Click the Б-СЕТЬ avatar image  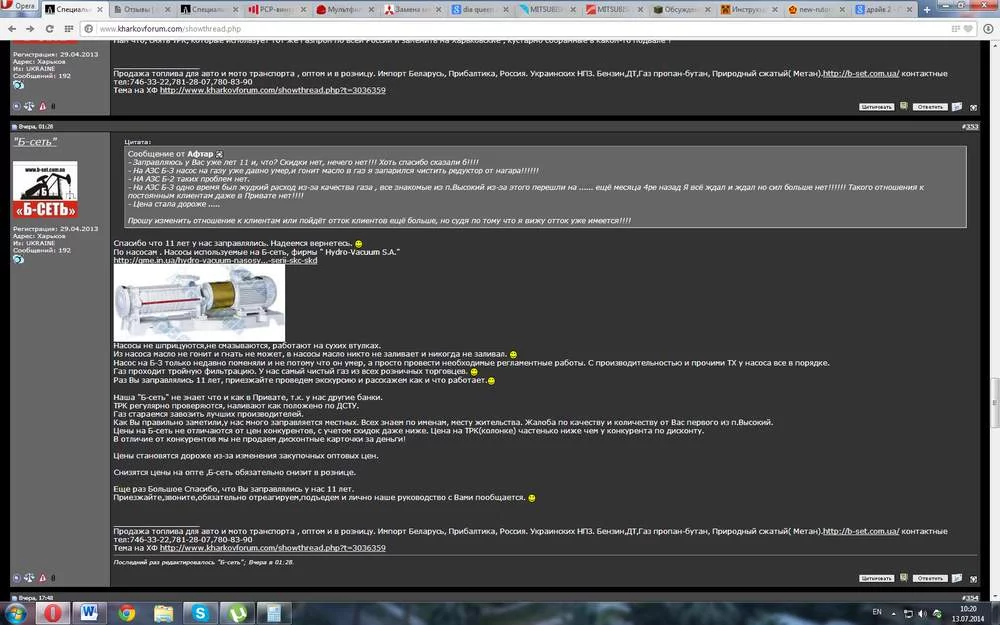coord(45,189)
